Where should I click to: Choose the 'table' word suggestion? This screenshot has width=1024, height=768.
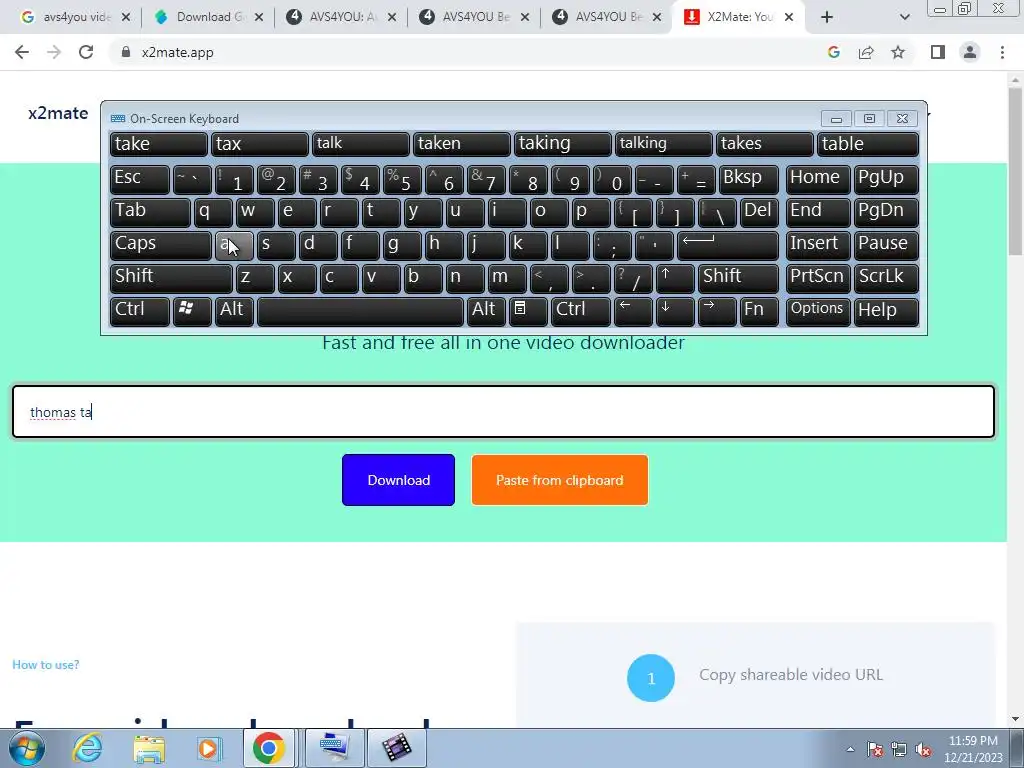(868, 144)
